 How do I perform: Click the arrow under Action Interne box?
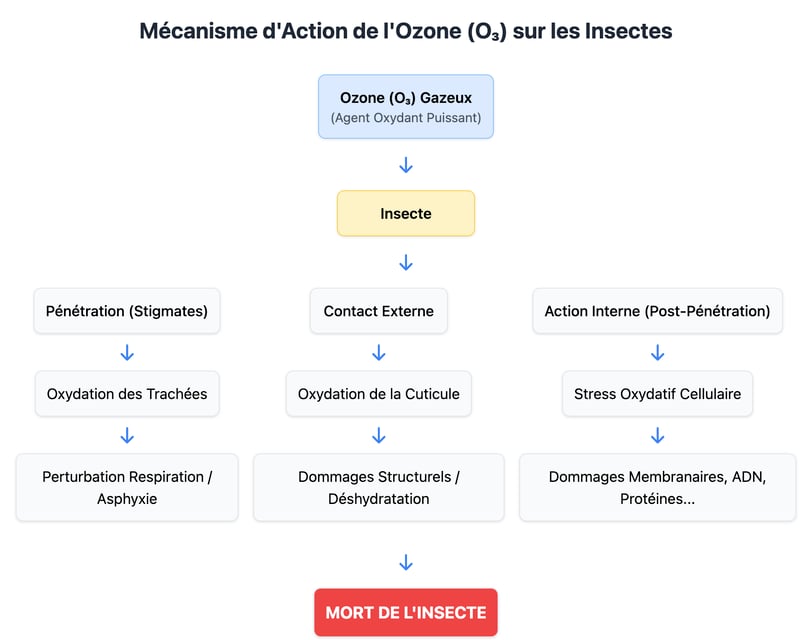[x=657, y=353]
